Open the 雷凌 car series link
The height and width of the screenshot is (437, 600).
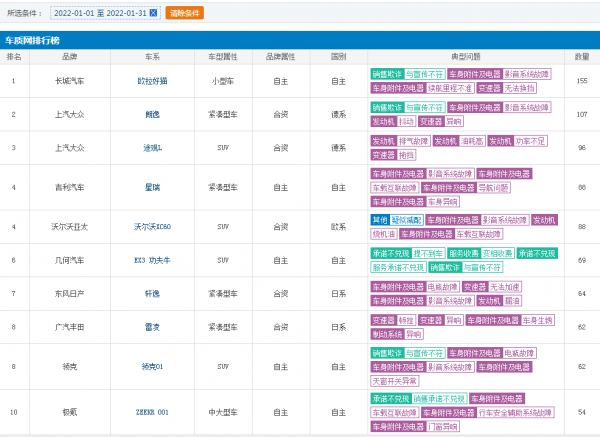click(152, 327)
